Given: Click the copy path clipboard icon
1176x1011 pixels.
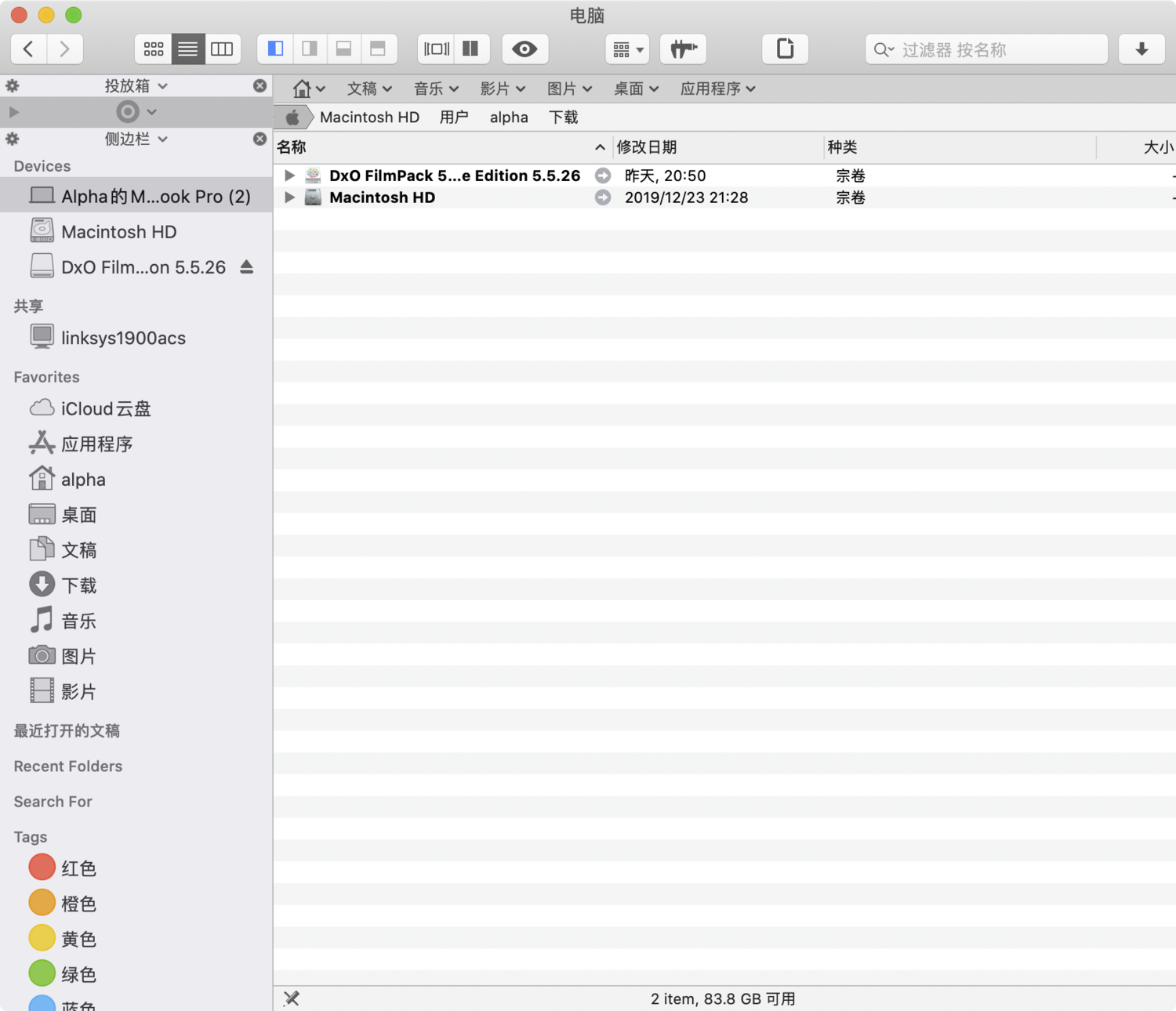Looking at the screenshot, I should [785, 49].
